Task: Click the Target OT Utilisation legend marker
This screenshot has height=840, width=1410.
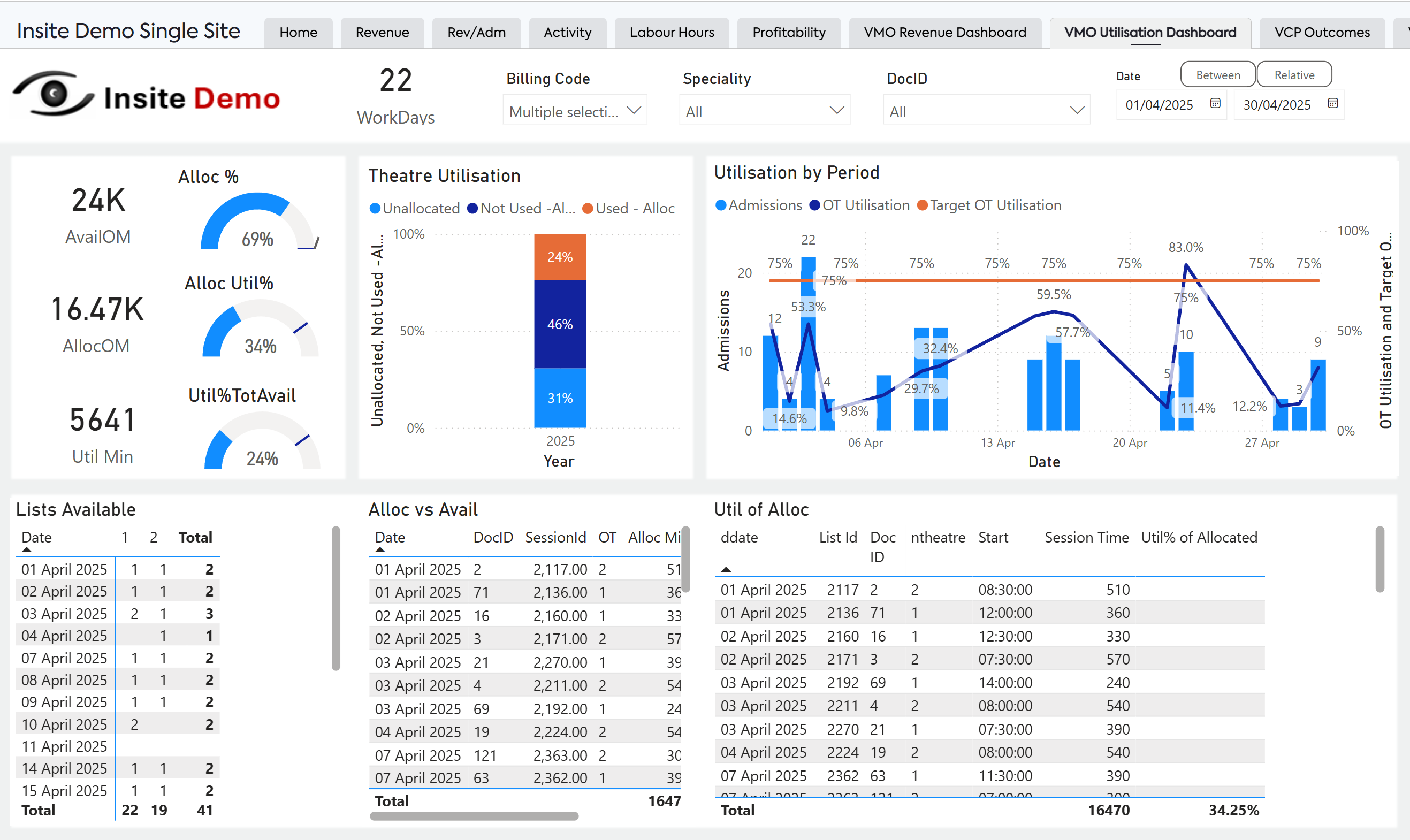Action: tap(922, 205)
